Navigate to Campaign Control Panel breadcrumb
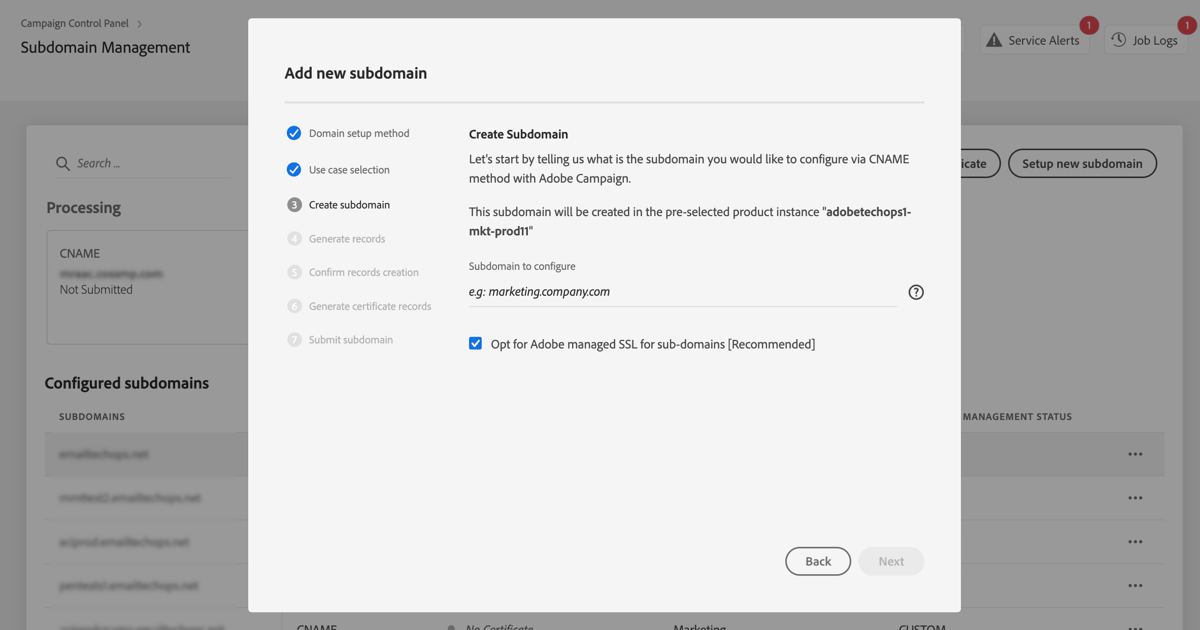 [x=75, y=22]
